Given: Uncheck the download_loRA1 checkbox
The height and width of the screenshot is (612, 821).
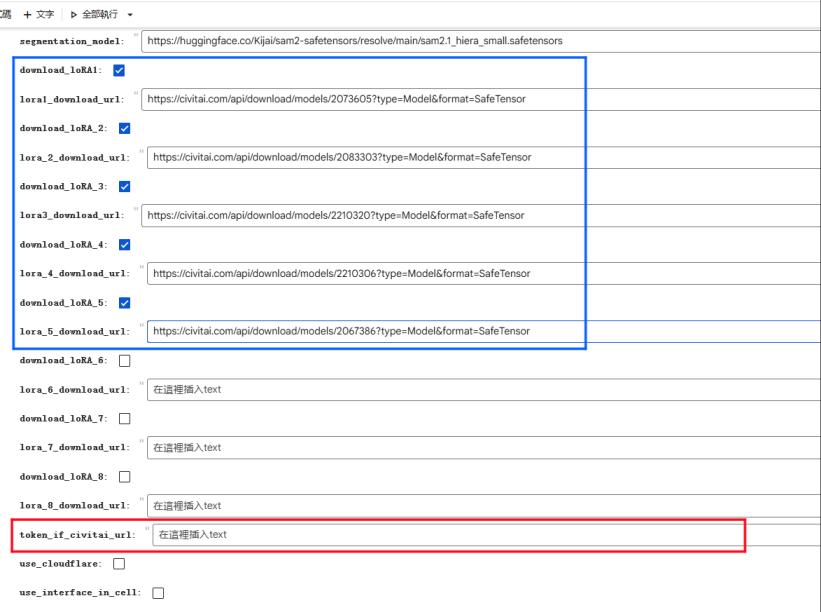Looking at the screenshot, I should pos(120,70).
